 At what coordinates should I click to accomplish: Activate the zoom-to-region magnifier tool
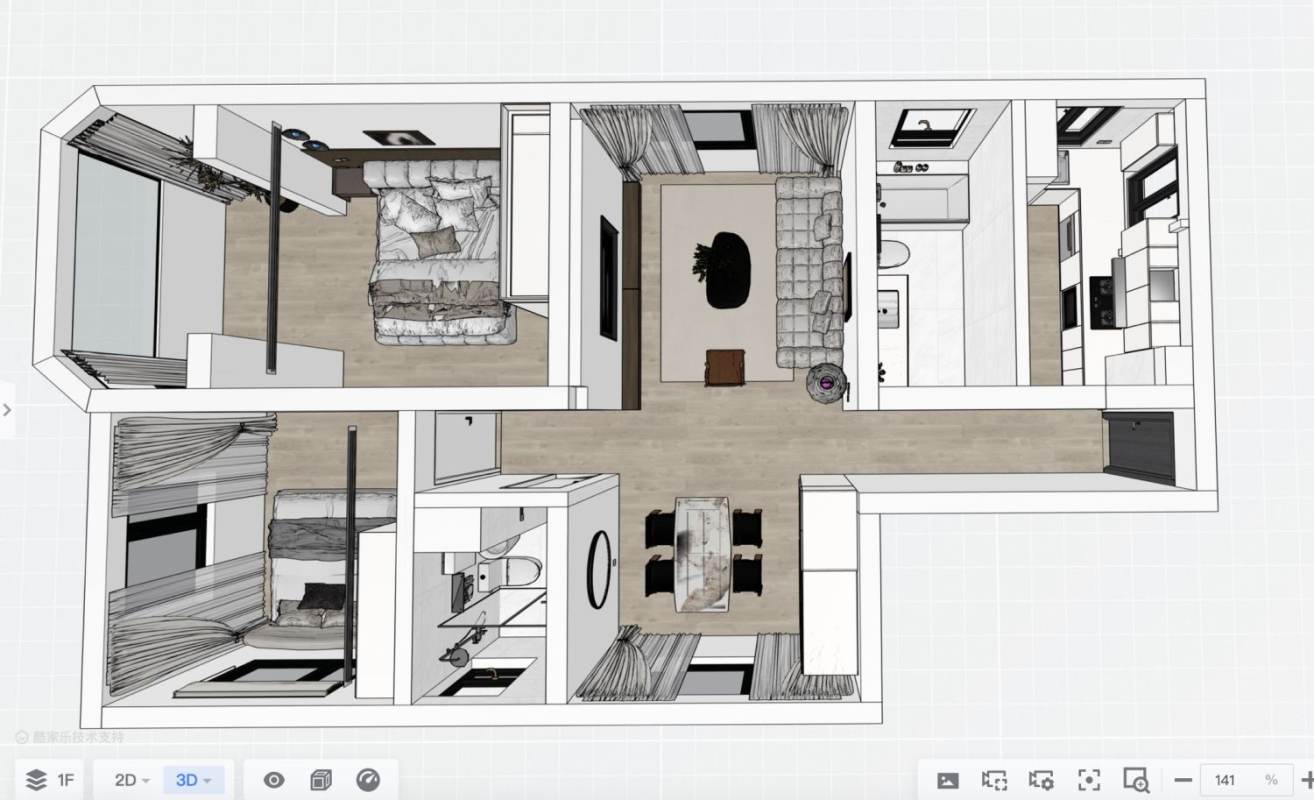1135,780
